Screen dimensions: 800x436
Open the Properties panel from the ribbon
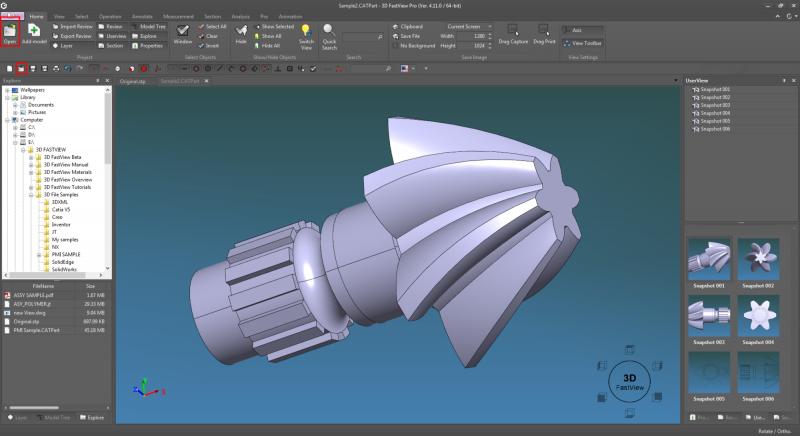tap(147, 46)
